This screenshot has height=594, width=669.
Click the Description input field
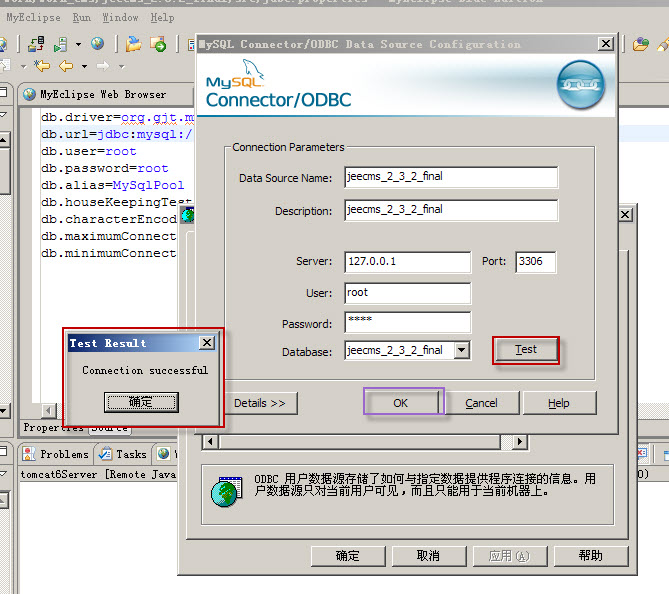[451, 210]
